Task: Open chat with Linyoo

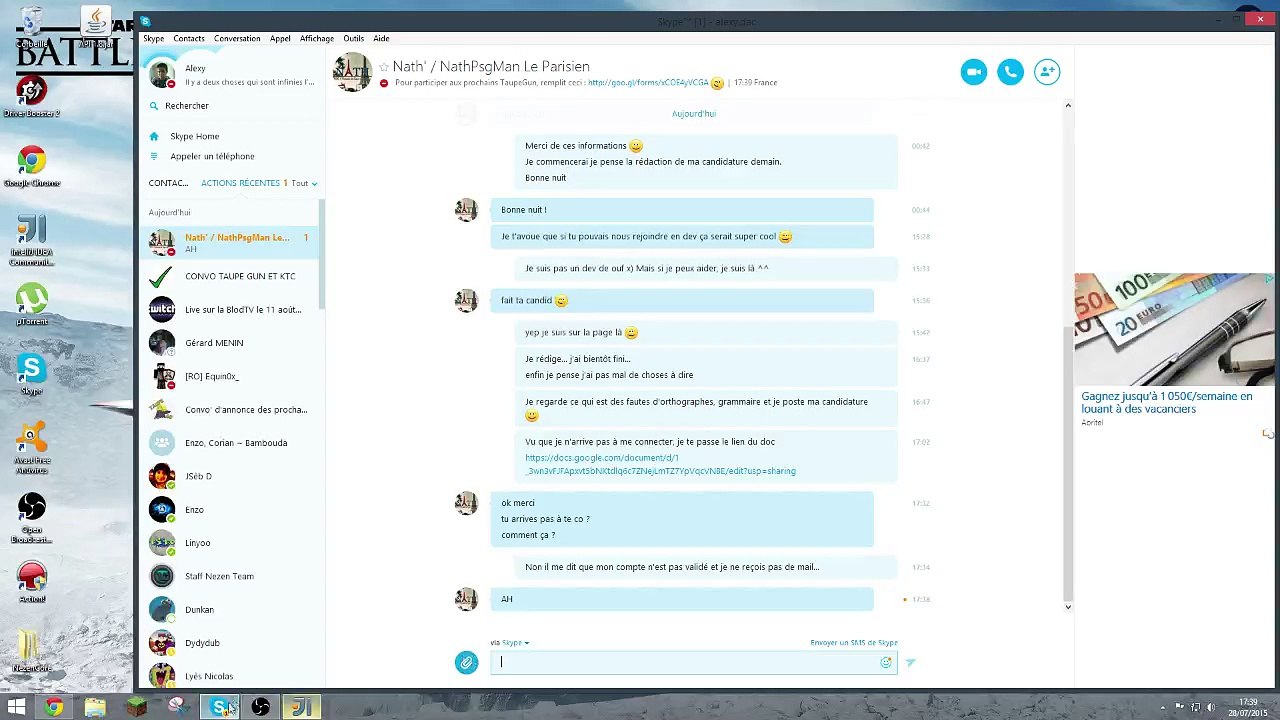Action: click(x=232, y=543)
